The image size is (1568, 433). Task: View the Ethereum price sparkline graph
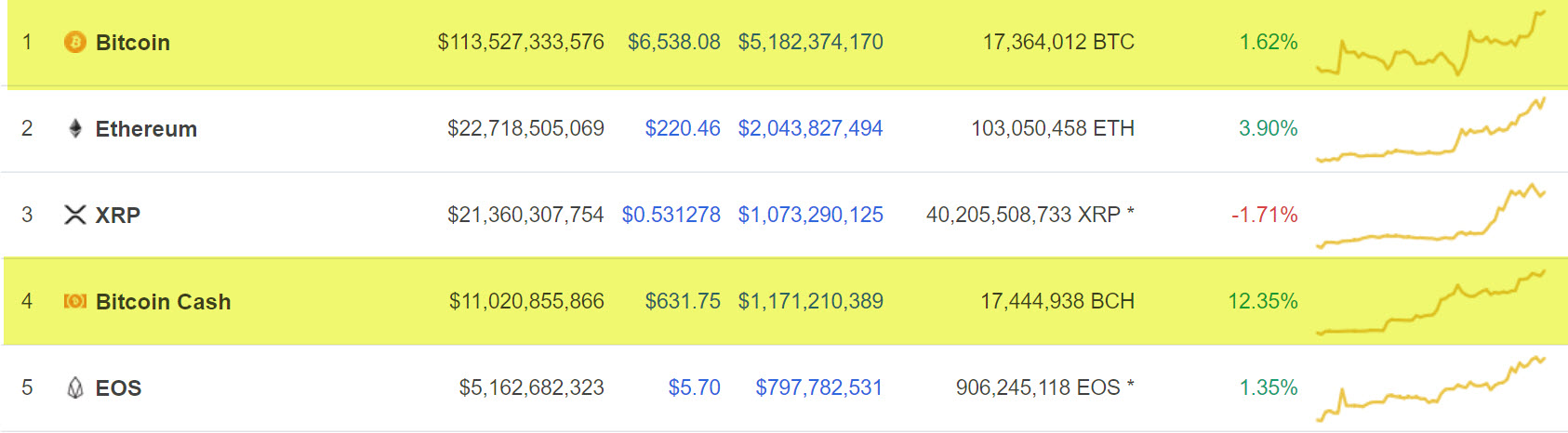click(1431, 129)
